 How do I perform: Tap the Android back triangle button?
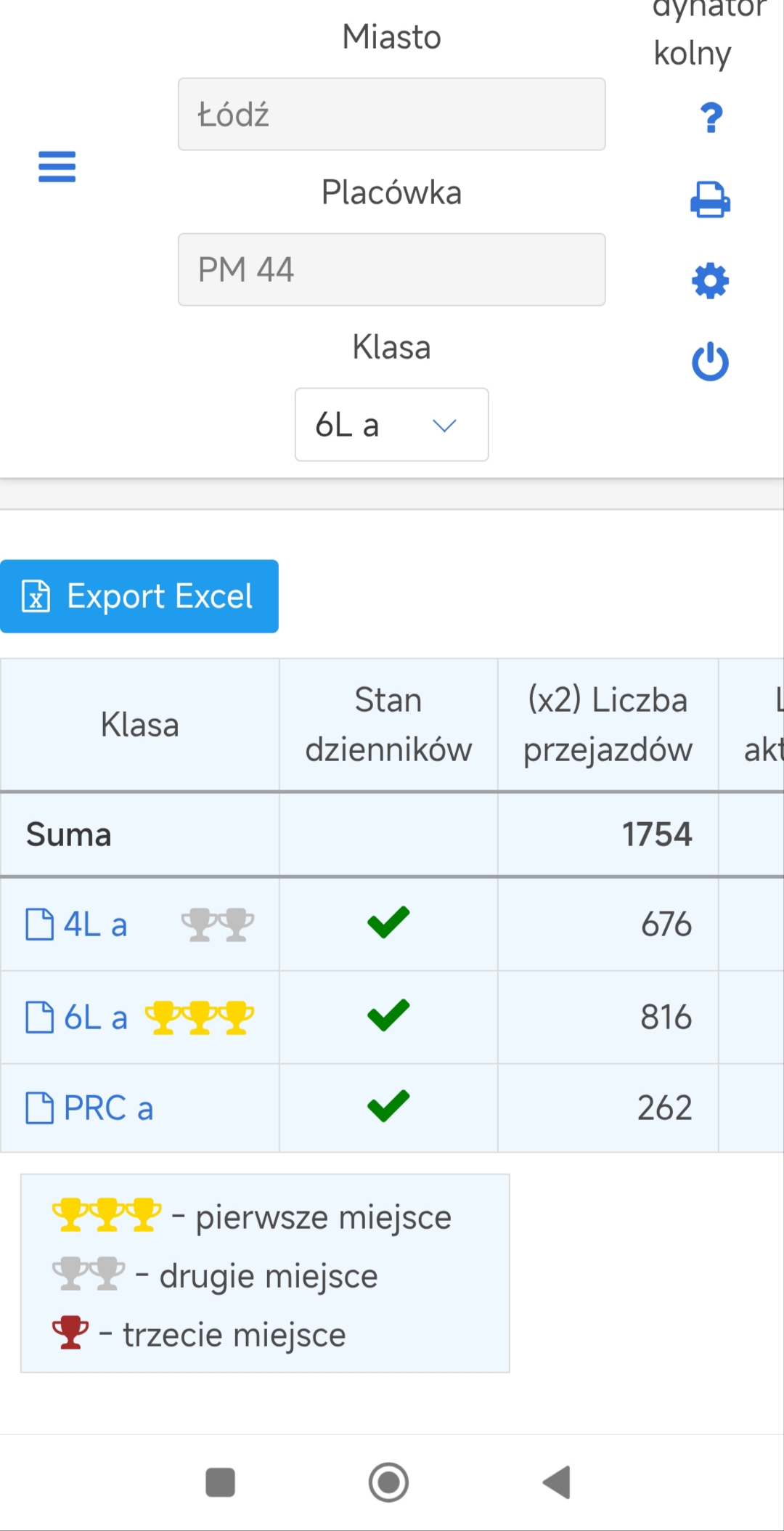tap(557, 1482)
